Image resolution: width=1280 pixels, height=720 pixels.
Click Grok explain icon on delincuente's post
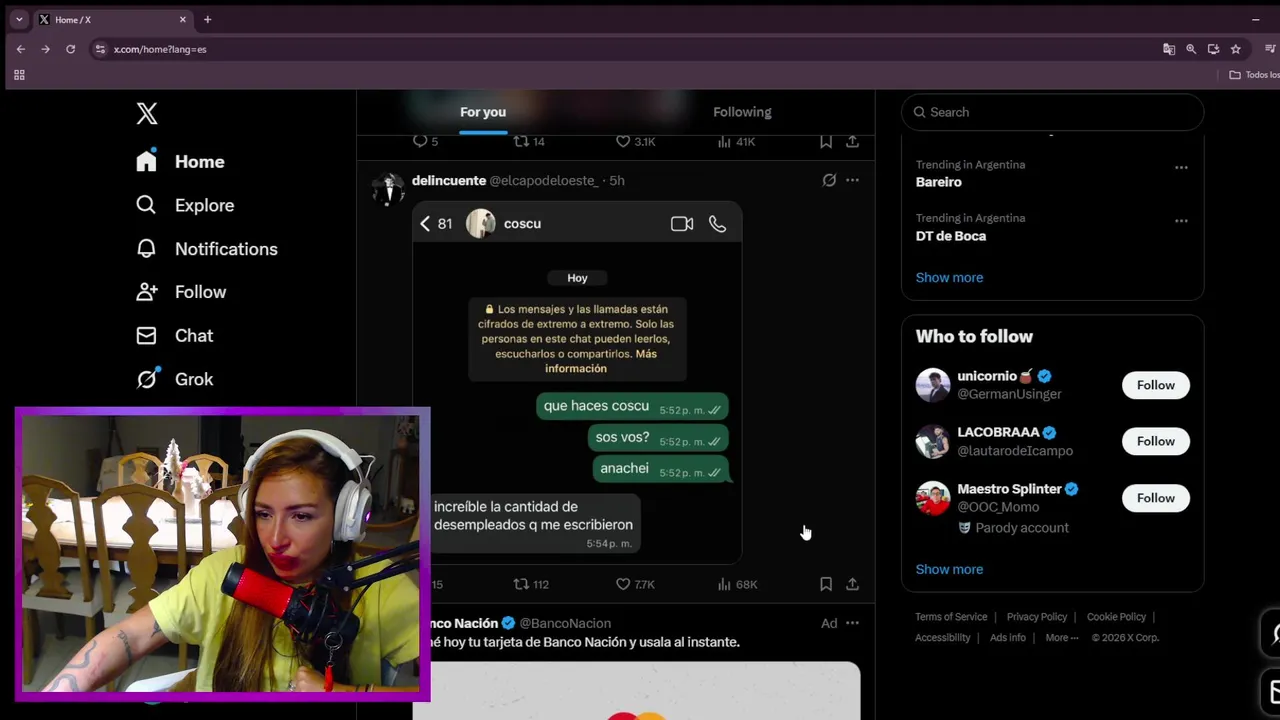pos(829,180)
